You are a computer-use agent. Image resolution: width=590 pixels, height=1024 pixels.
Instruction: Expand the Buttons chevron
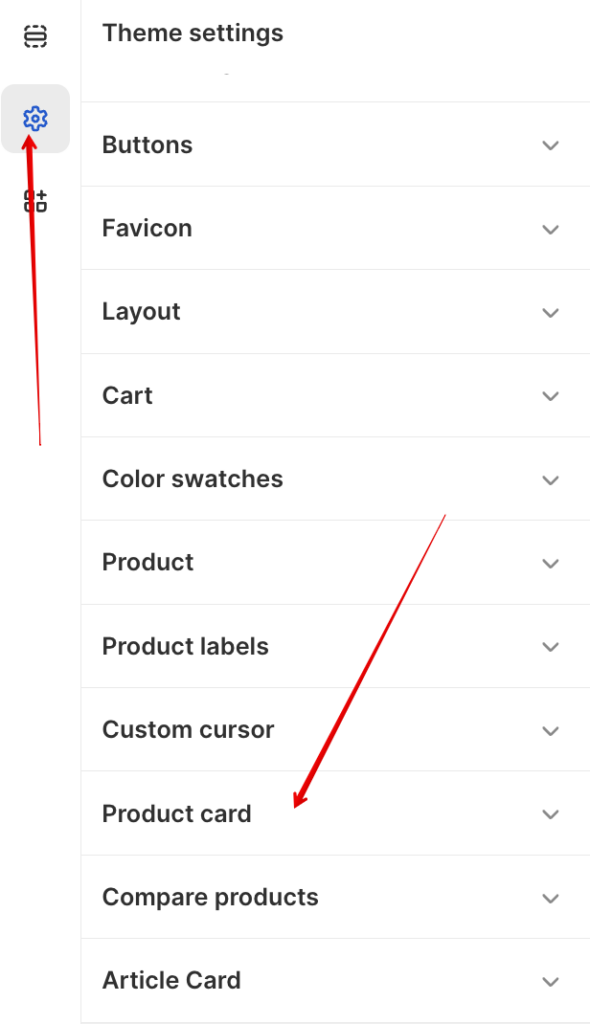pos(551,145)
